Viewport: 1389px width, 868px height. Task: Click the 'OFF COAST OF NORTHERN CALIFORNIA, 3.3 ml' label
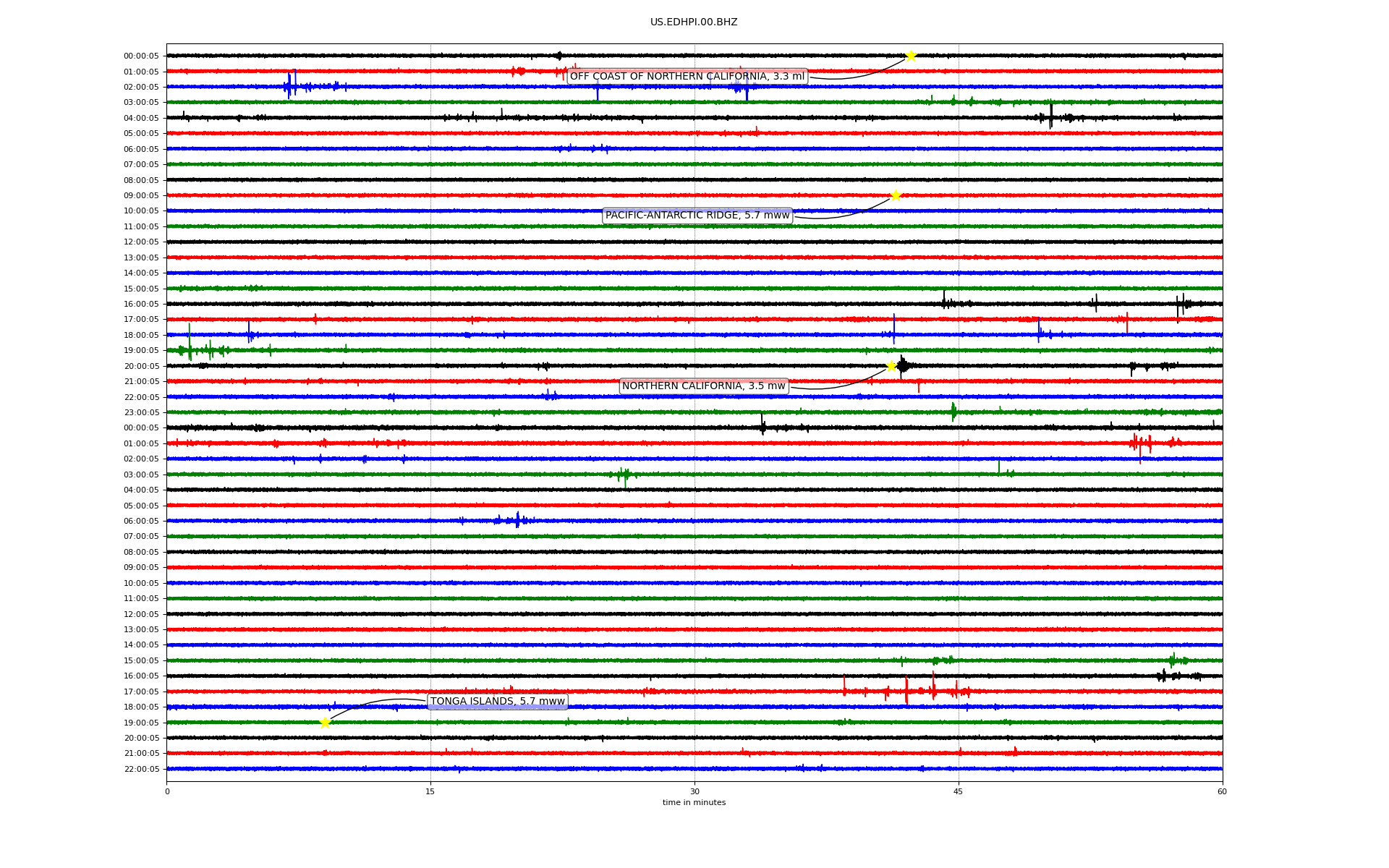[687, 77]
